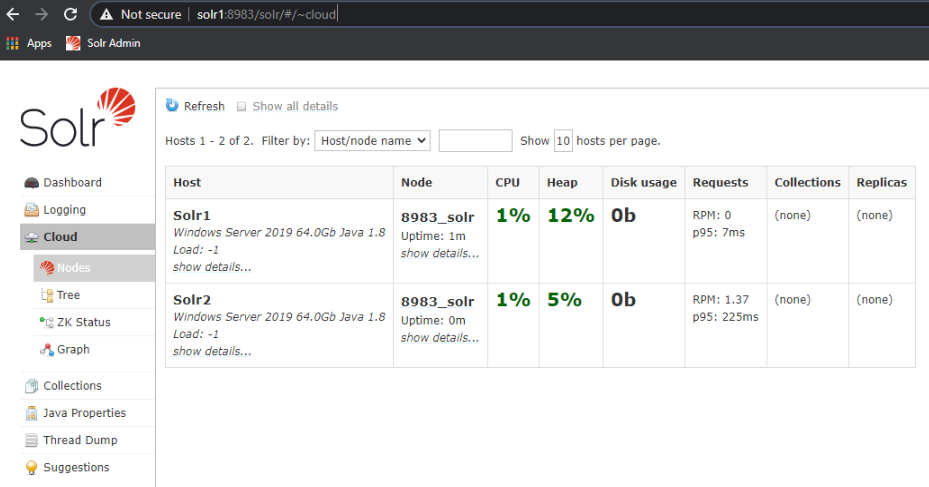Open the Graph view icon
Screen dimensions: 929x487
click(x=46, y=350)
